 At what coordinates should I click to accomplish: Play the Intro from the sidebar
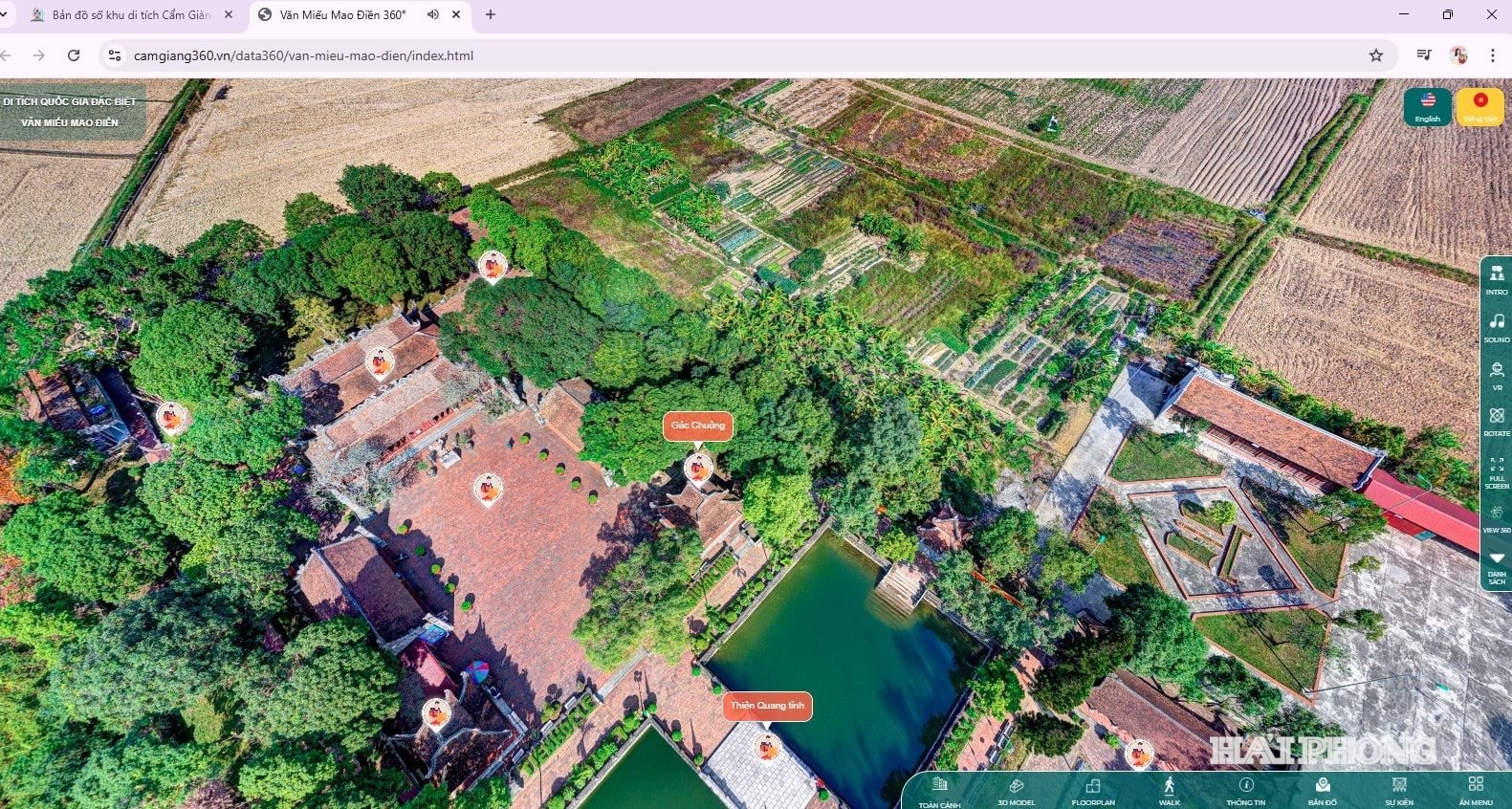tap(1497, 278)
